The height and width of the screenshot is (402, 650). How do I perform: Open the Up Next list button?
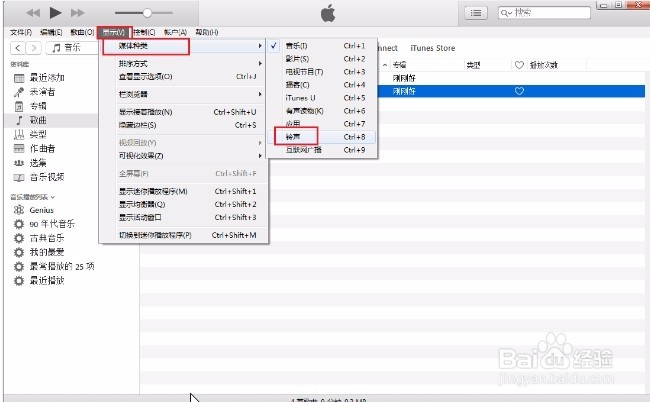(x=475, y=13)
